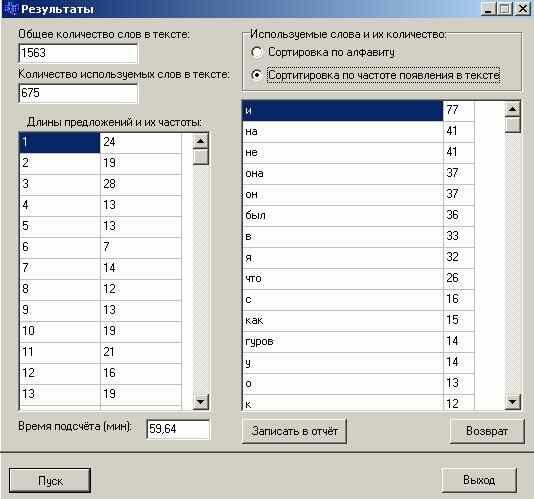Click down arrow of sentence lengths list

(x=201, y=402)
